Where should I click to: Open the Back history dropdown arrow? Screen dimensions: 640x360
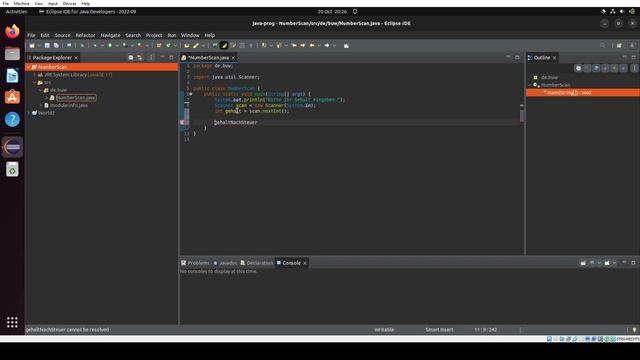point(319,46)
